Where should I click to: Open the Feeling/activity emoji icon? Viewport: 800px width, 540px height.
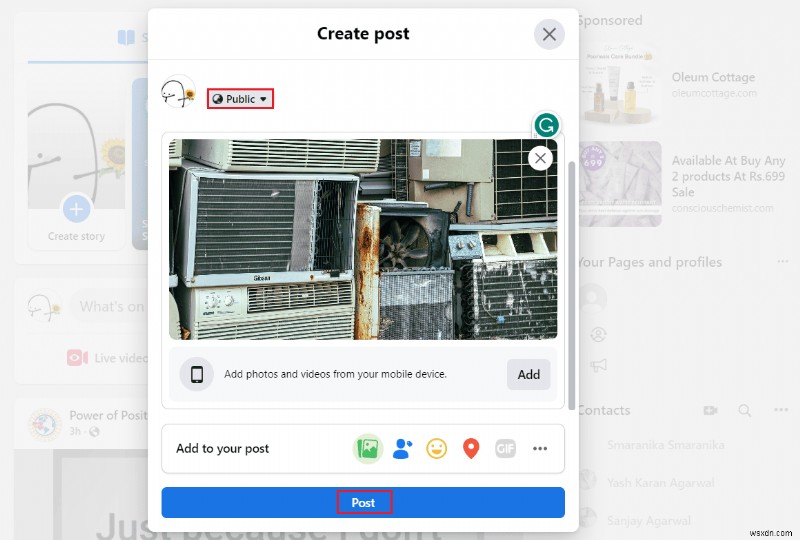pos(437,449)
